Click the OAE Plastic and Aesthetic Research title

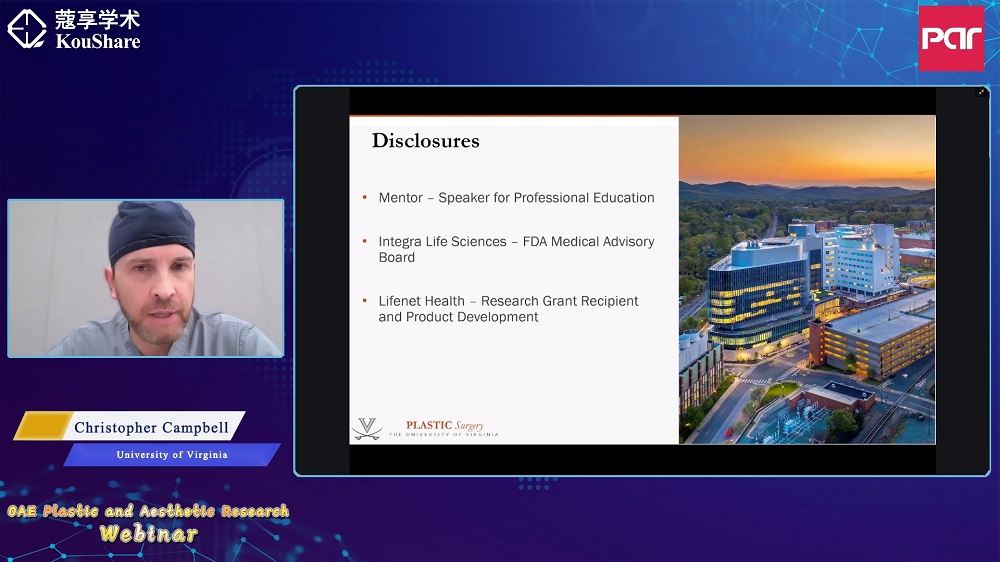(148, 511)
